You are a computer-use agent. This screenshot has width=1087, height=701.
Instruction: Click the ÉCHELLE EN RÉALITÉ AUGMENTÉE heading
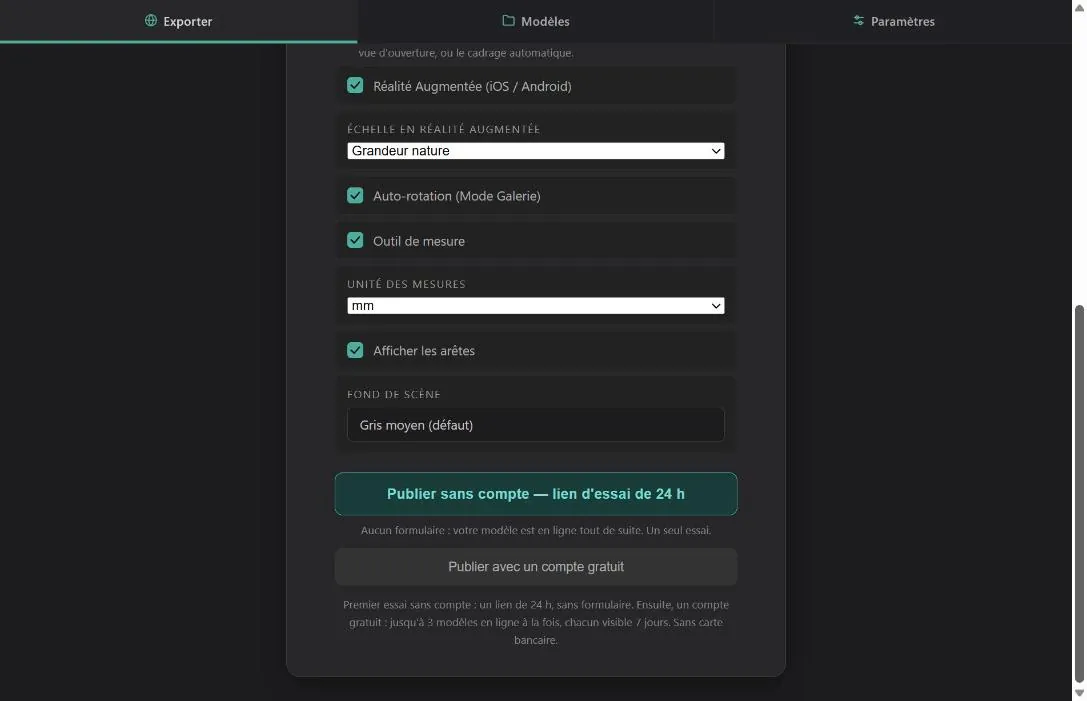[444, 129]
